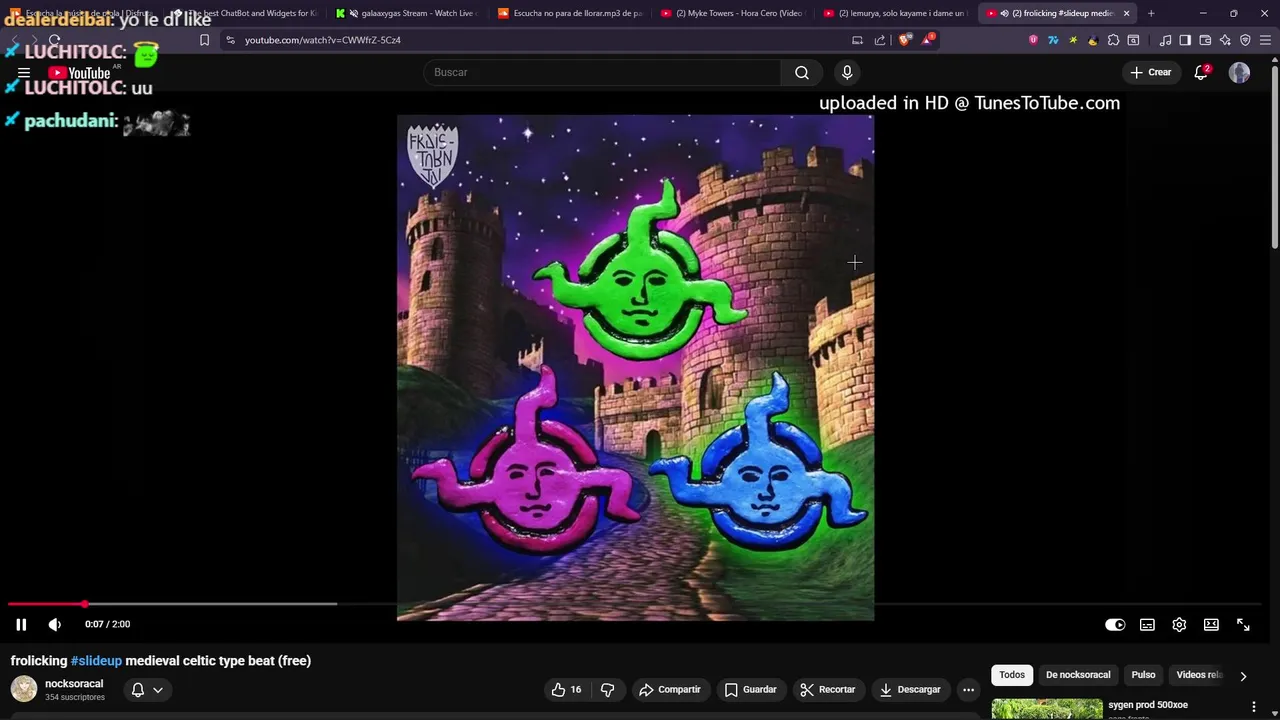Open the Brave Shields lion icon

tap(905, 40)
